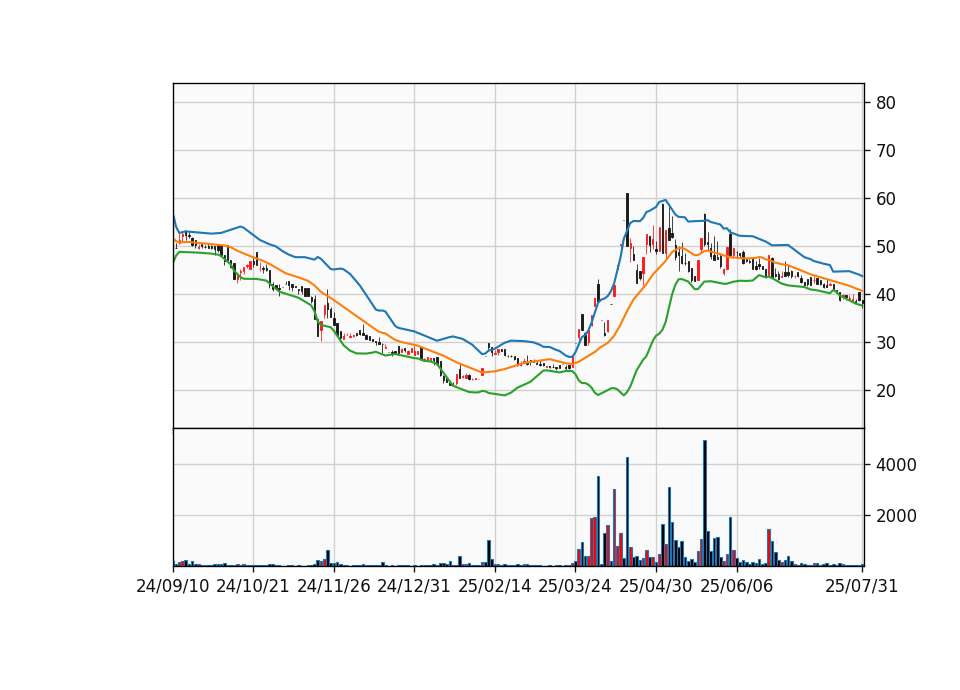Click the 24/12/31 date label
The image size is (960, 690).
pyautogui.click(x=414, y=586)
